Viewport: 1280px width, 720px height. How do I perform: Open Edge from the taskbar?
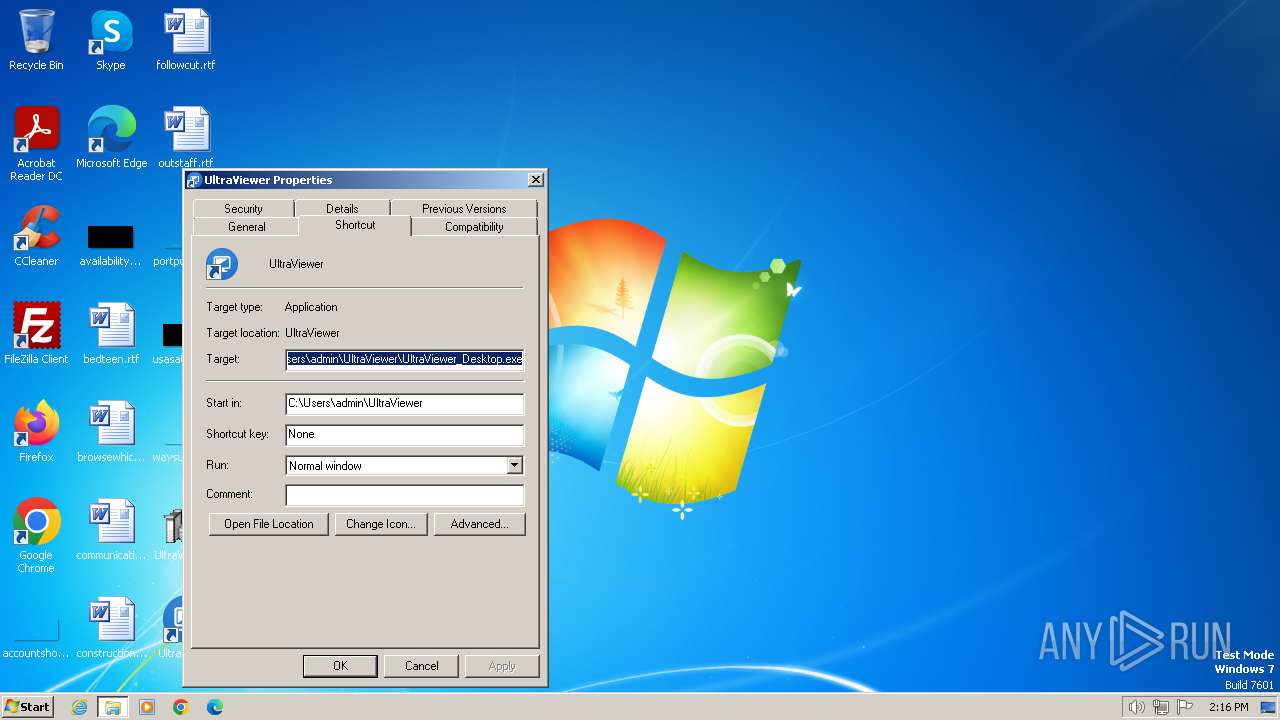215,707
